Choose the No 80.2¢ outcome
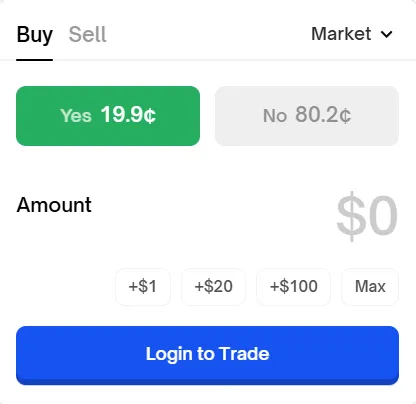416x404 pixels. click(307, 116)
